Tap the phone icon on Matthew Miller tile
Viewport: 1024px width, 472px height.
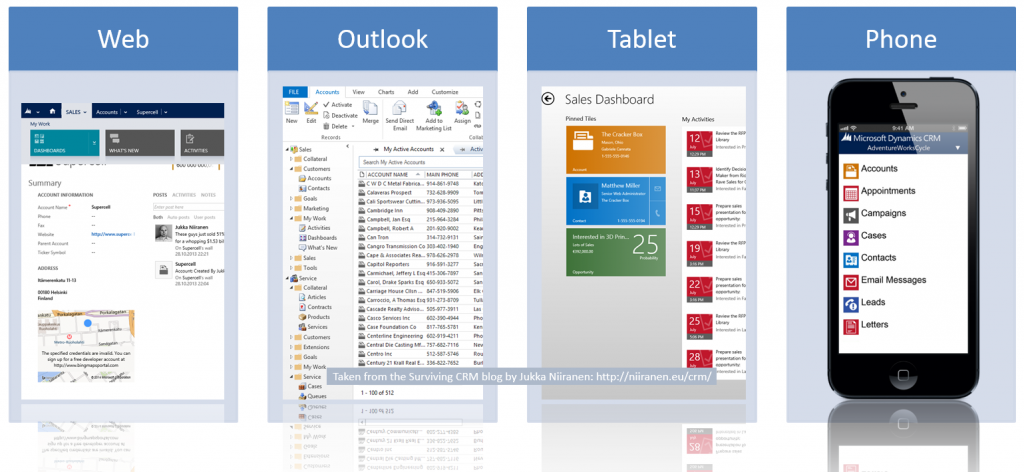[x=658, y=213]
